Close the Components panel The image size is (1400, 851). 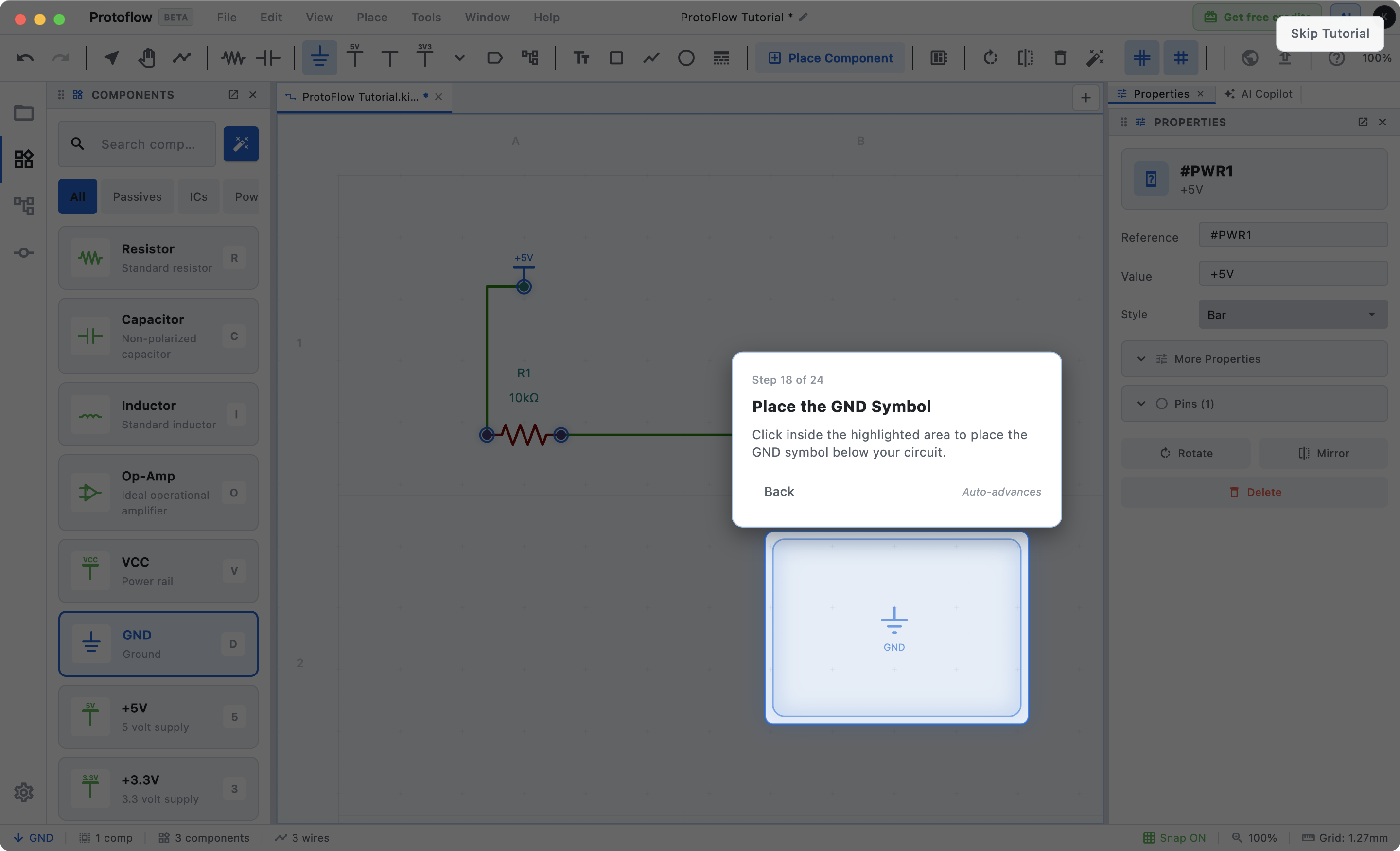point(253,94)
